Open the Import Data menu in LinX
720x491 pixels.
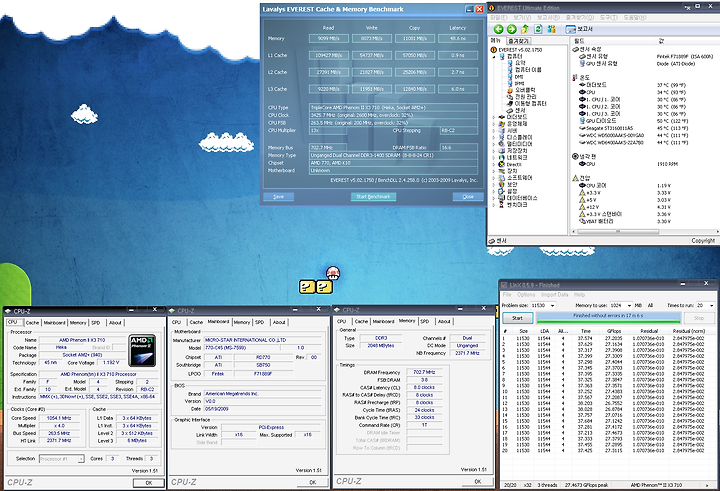tap(554, 295)
